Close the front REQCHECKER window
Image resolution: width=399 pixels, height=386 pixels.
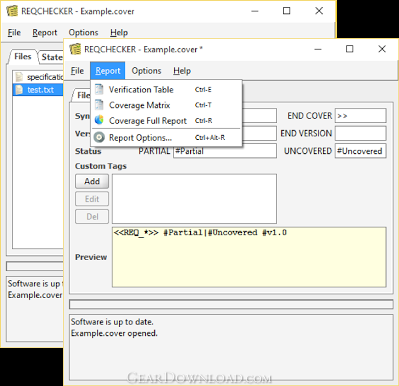click(x=382, y=49)
